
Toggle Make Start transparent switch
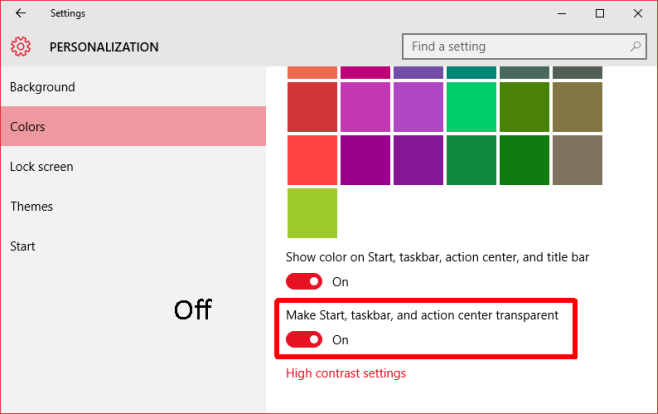click(304, 340)
